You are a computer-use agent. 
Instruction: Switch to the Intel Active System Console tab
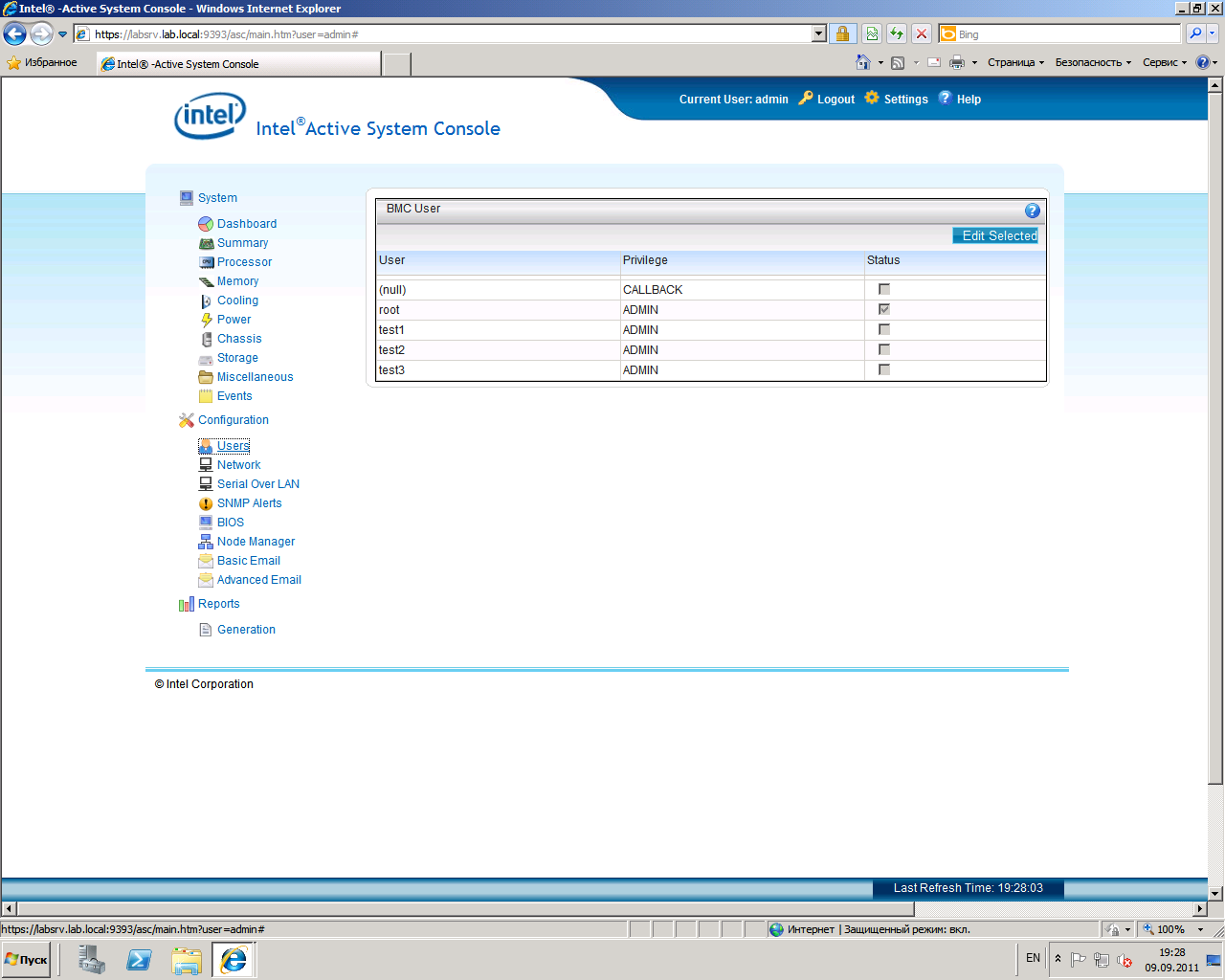[239, 64]
